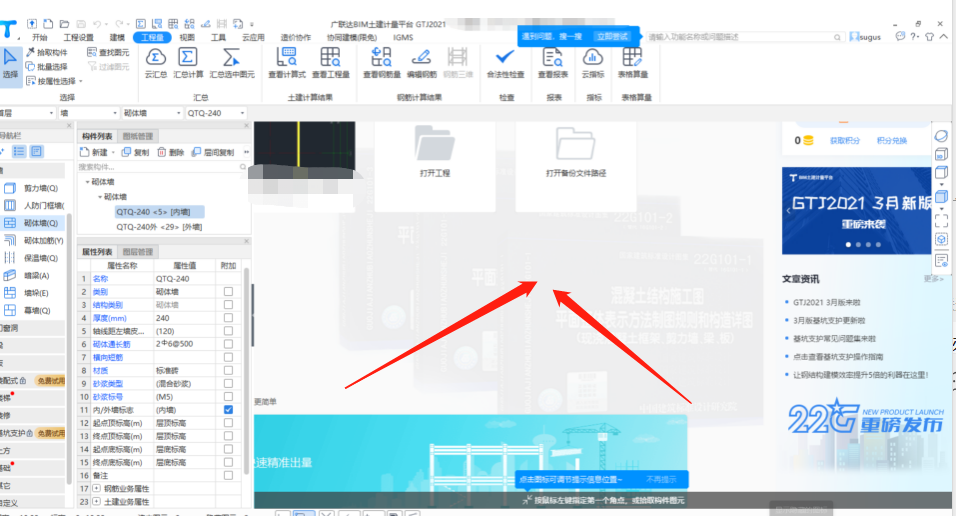The image size is (956, 516).
Task: Select the 选择 arrow tool in ribbon
Action: point(10,64)
